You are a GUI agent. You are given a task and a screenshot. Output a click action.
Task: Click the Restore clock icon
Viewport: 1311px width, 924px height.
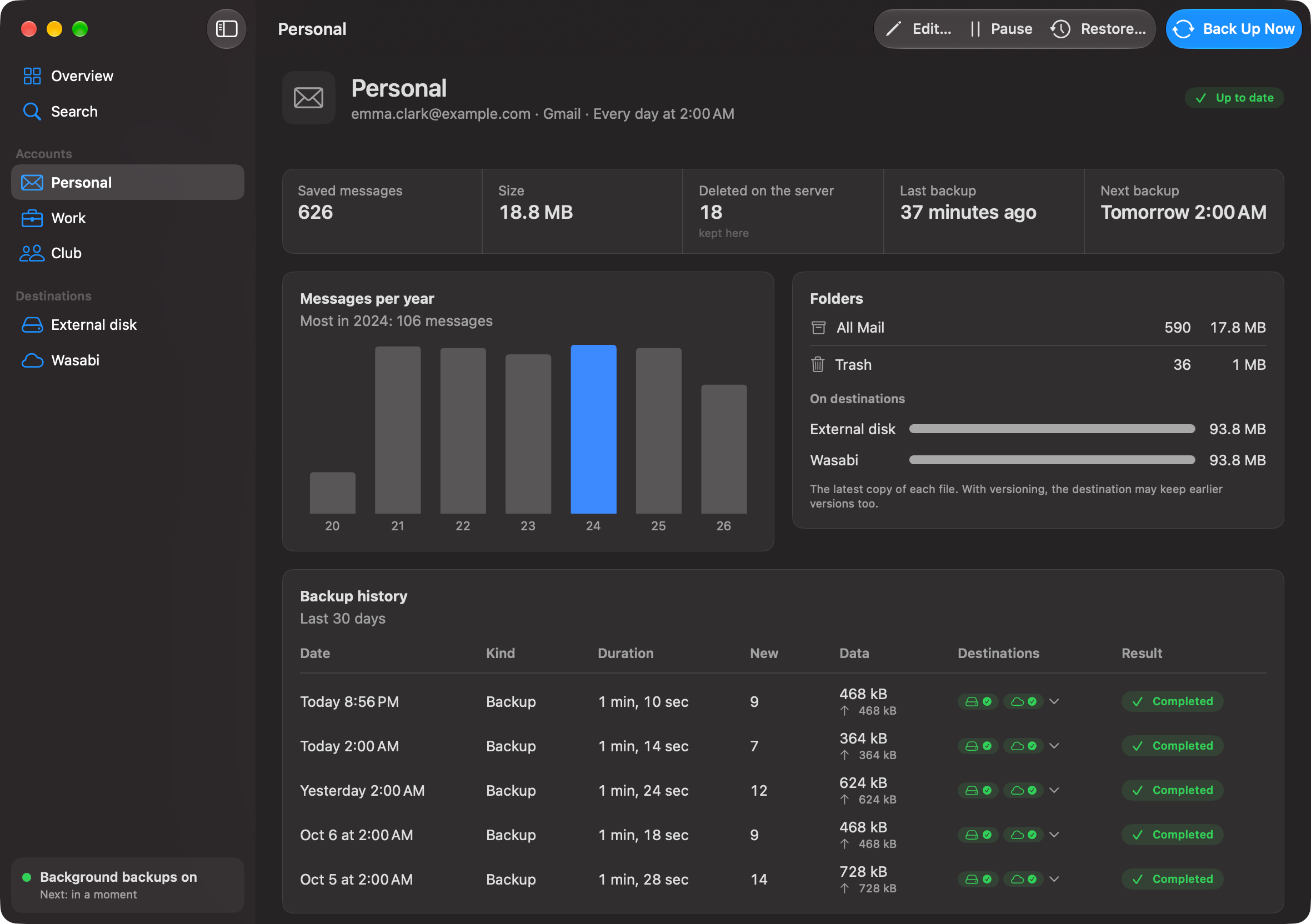1060,28
